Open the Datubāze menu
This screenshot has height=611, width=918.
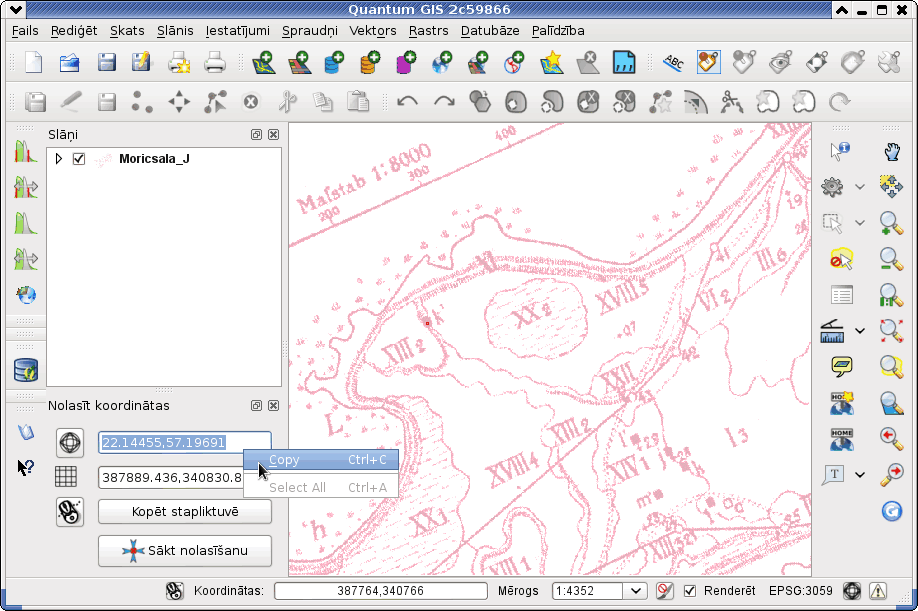(x=490, y=30)
